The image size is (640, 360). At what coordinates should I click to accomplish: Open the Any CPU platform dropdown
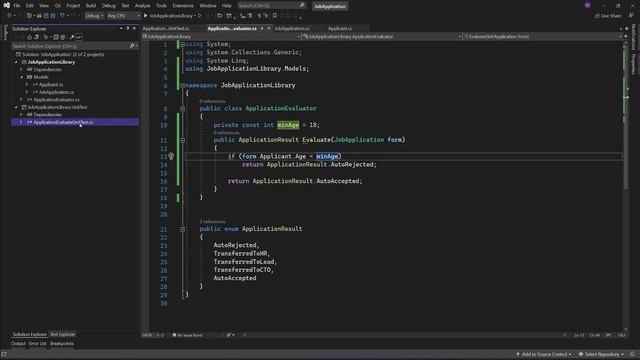[x=123, y=16]
